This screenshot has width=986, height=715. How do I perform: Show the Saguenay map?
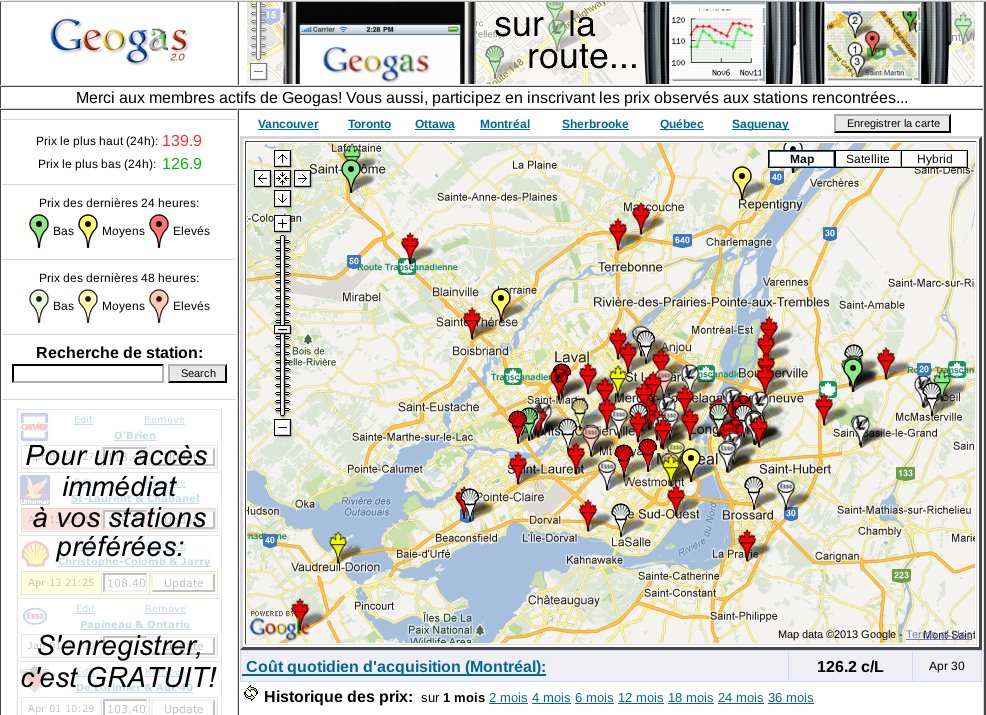(760, 124)
